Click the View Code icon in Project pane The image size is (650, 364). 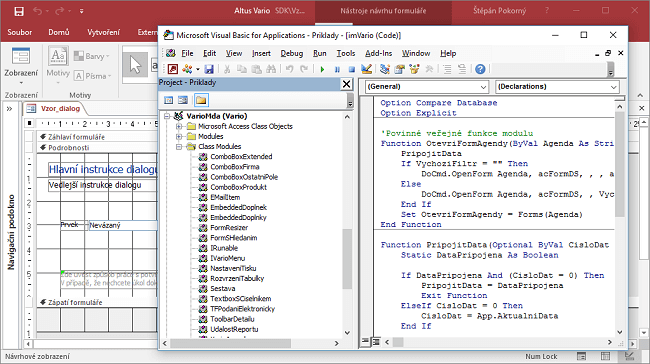point(169,100)
